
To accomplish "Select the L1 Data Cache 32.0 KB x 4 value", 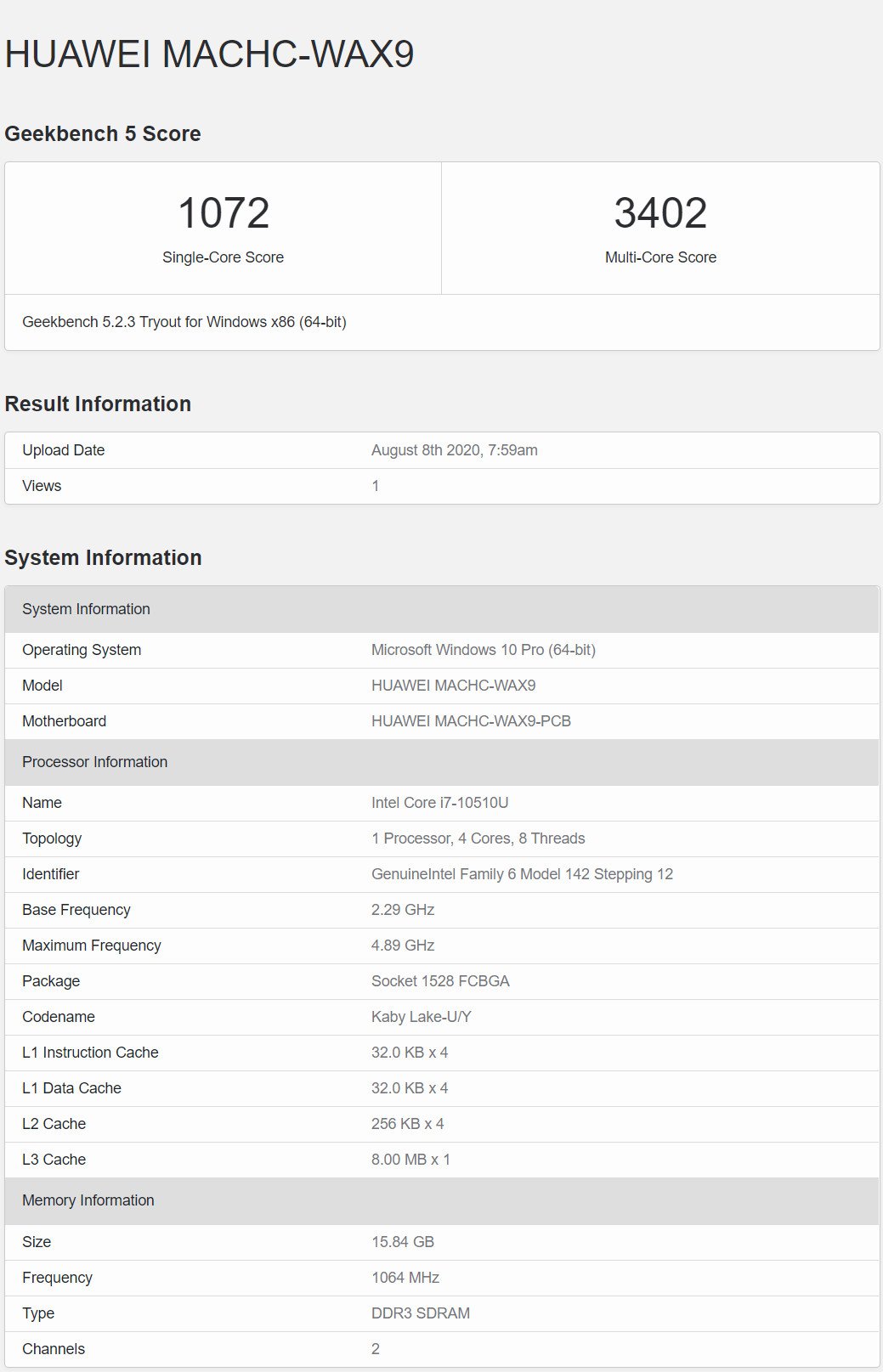I will point(410,1088).
